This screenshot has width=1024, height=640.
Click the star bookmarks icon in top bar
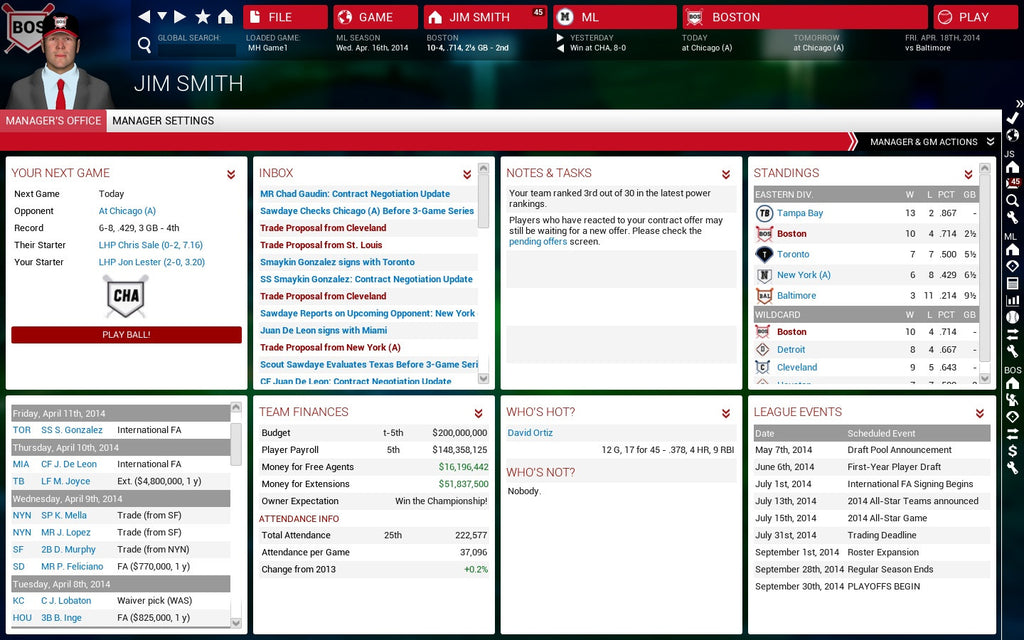pyautogui.click(x=203, y=17)
